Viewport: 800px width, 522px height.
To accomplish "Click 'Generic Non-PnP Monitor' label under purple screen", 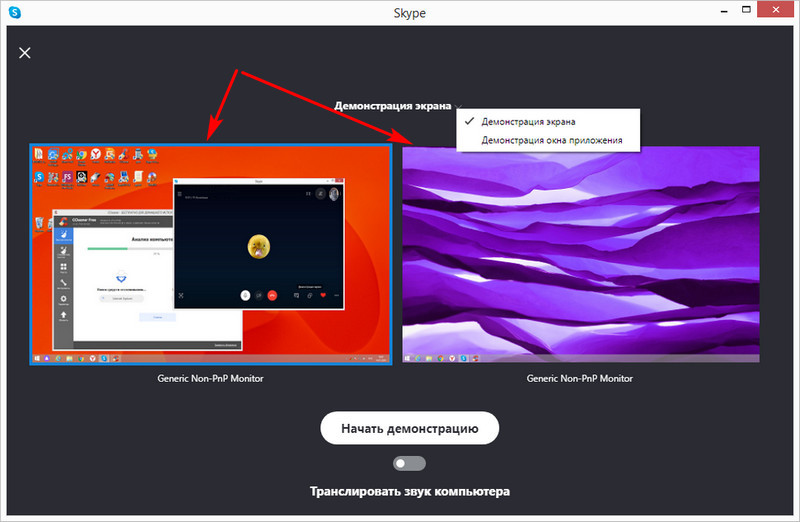I will click(580, 379).
